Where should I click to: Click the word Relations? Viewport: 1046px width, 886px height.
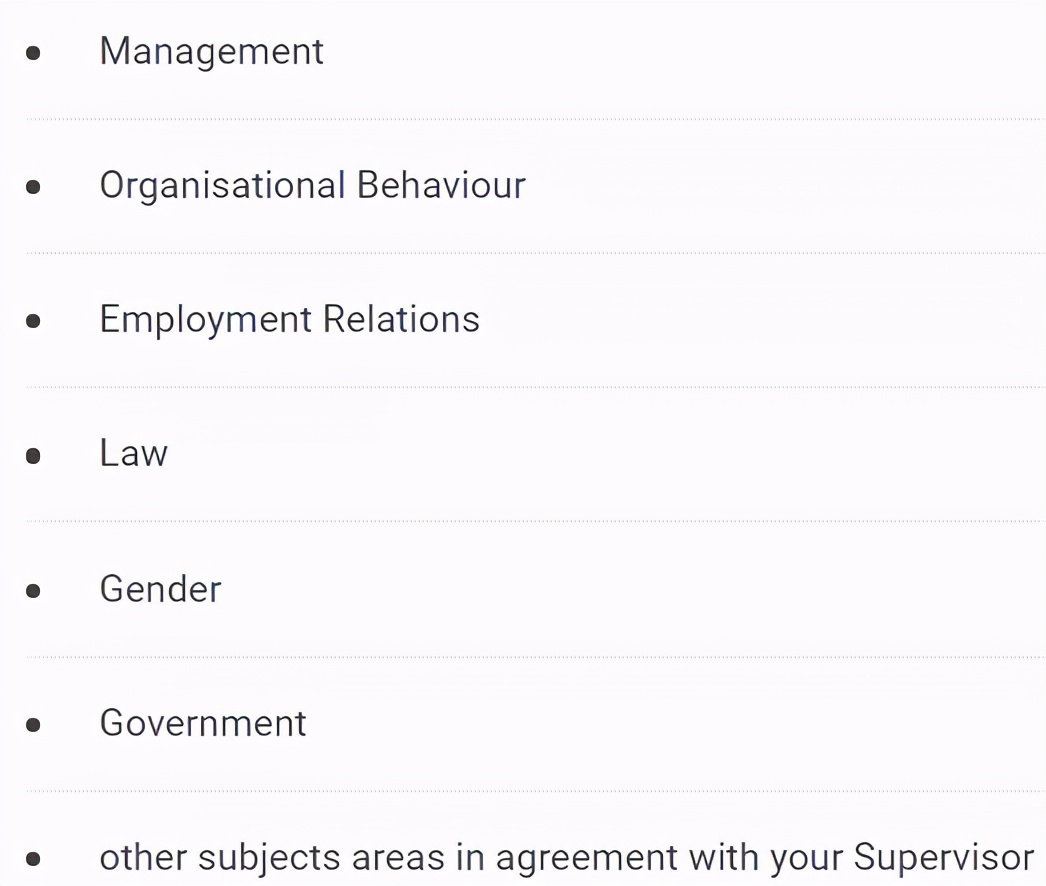(x=401, y=319)
